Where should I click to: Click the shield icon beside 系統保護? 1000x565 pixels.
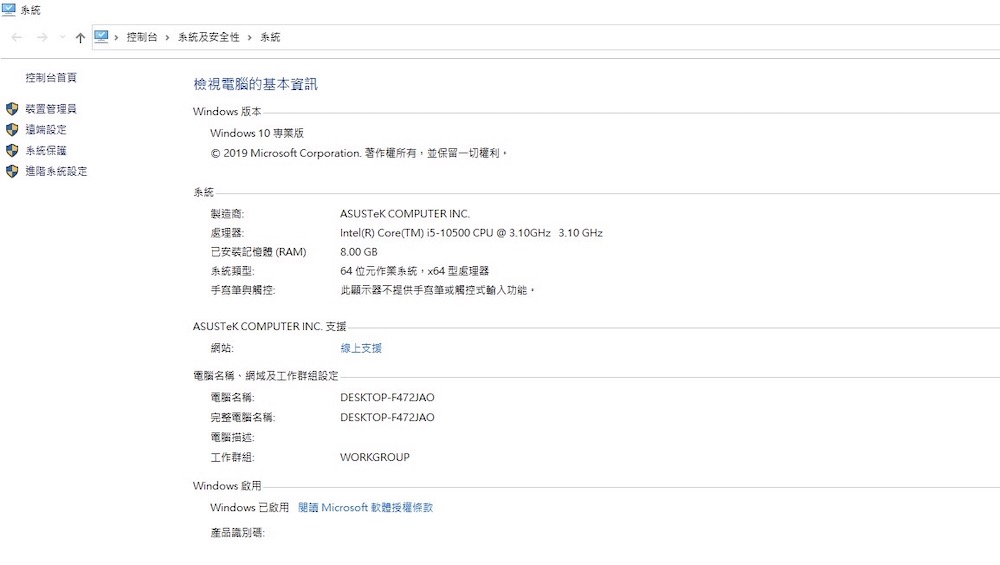click(12, 151)
